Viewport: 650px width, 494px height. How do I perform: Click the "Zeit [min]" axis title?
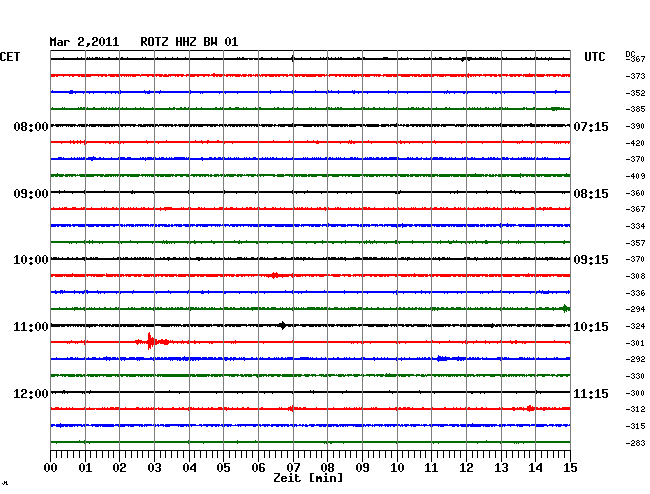(x=308, y=478)
